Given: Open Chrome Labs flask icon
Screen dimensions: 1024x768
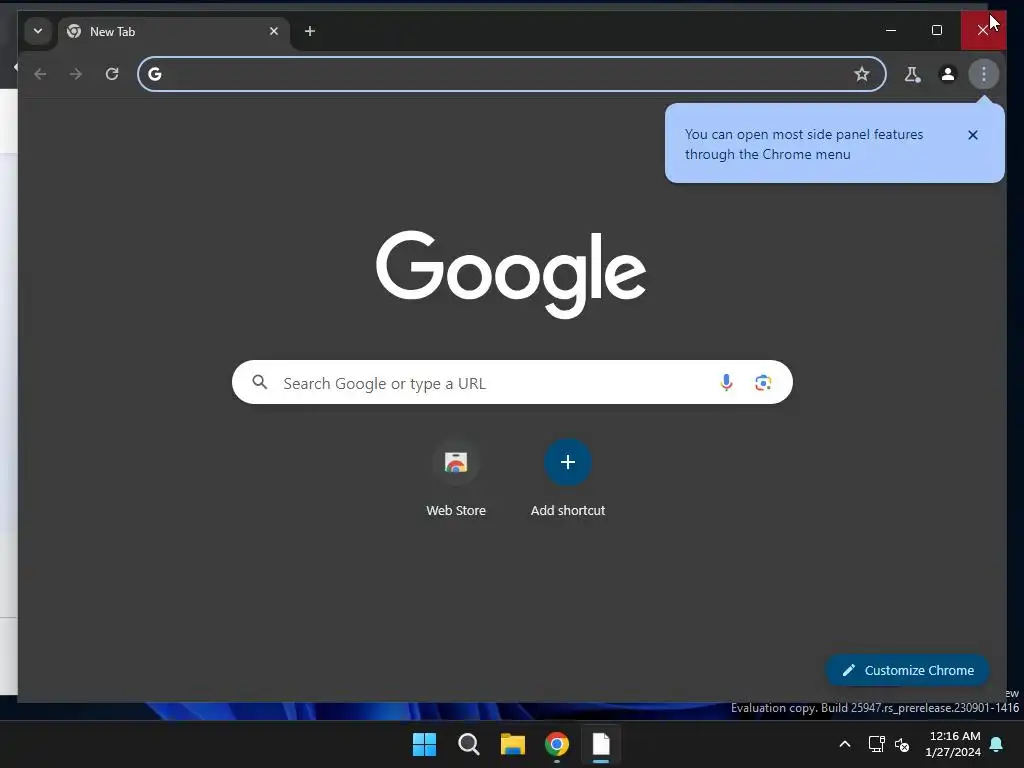Looking at the screenshot, I should [912, 74].
